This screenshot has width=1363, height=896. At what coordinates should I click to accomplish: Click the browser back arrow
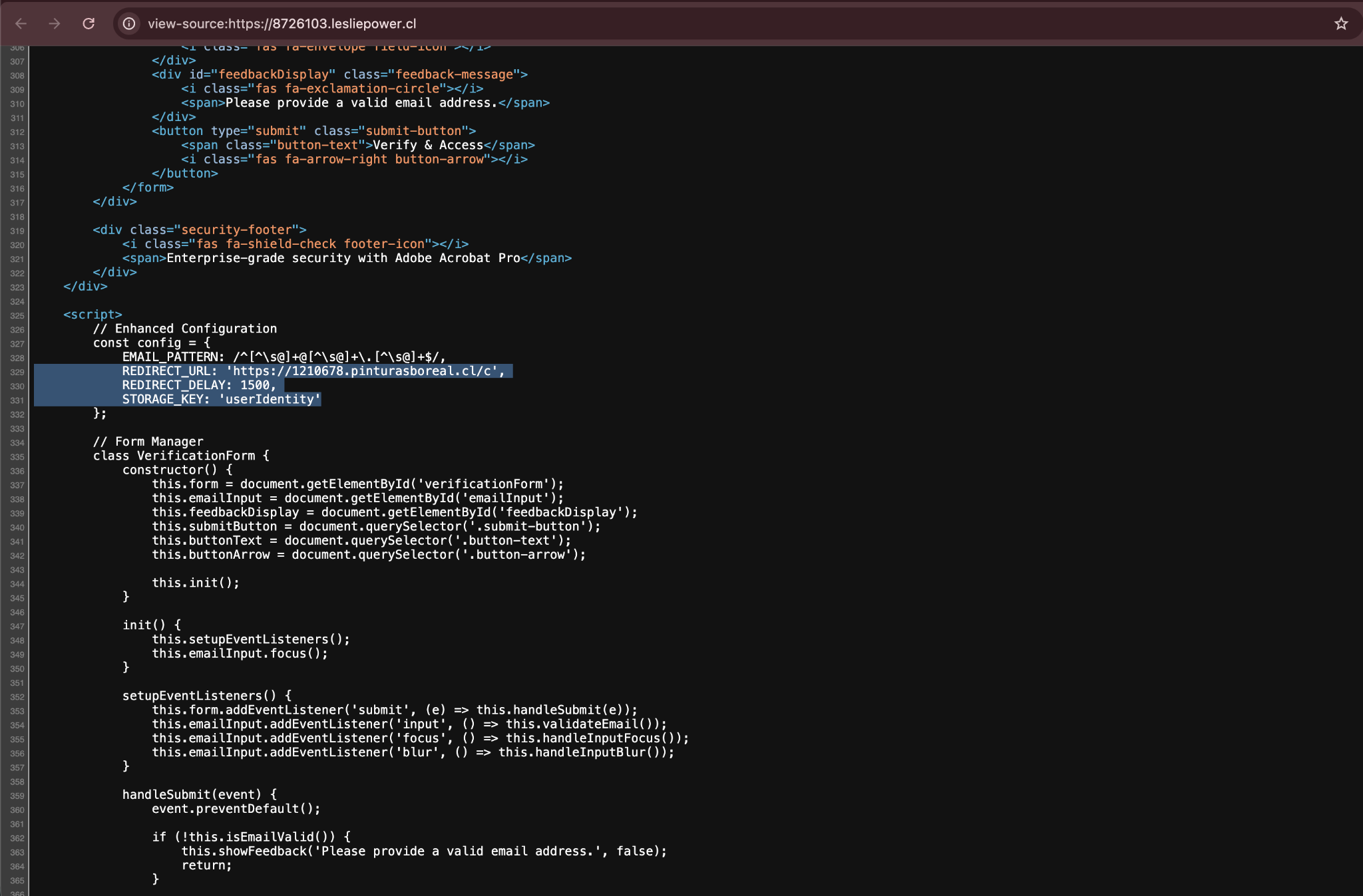click(21, 24)
